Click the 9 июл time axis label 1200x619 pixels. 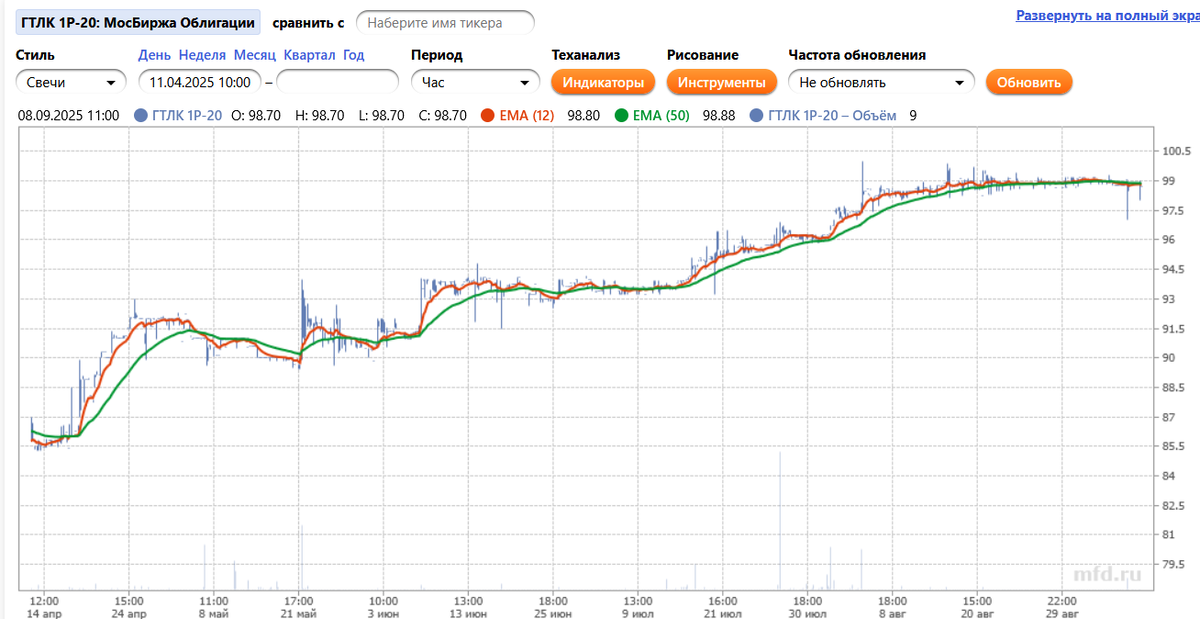[639, 613]
